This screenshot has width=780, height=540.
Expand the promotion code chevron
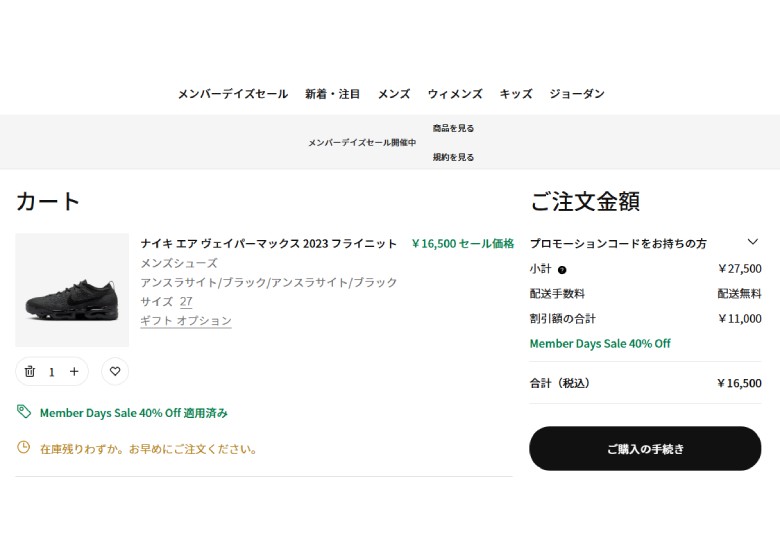click(753, 242)
